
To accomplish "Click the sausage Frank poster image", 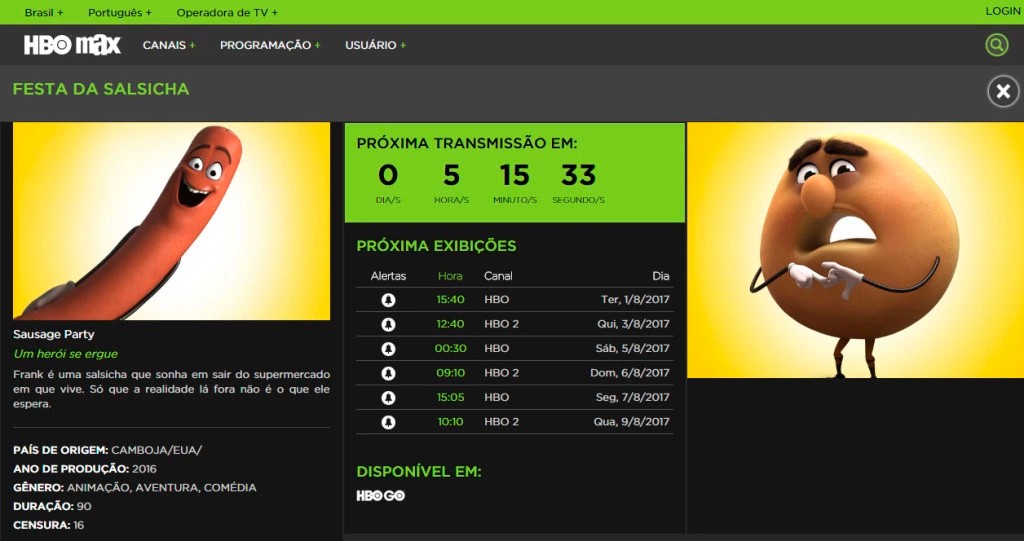I will pyautogui.click(x=171, y=221).
